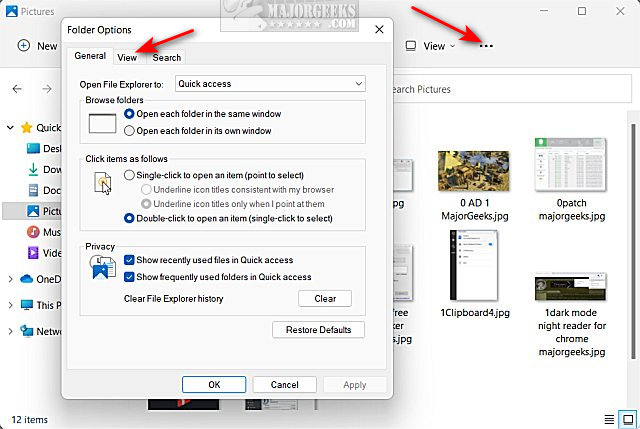Select the 1Clipboard4.jpg thumbnail
This screenshot has width=640, height=429.
click(473, 265)
